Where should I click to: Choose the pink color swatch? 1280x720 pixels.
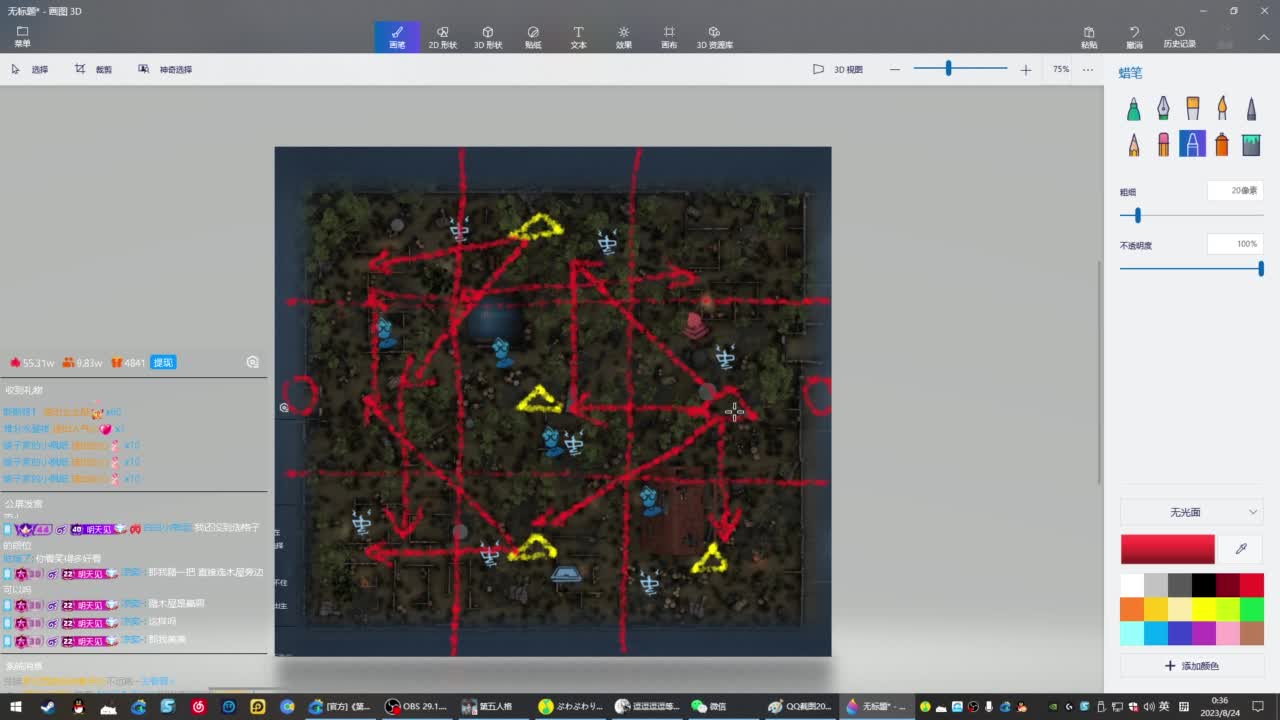click(1228, 633)
